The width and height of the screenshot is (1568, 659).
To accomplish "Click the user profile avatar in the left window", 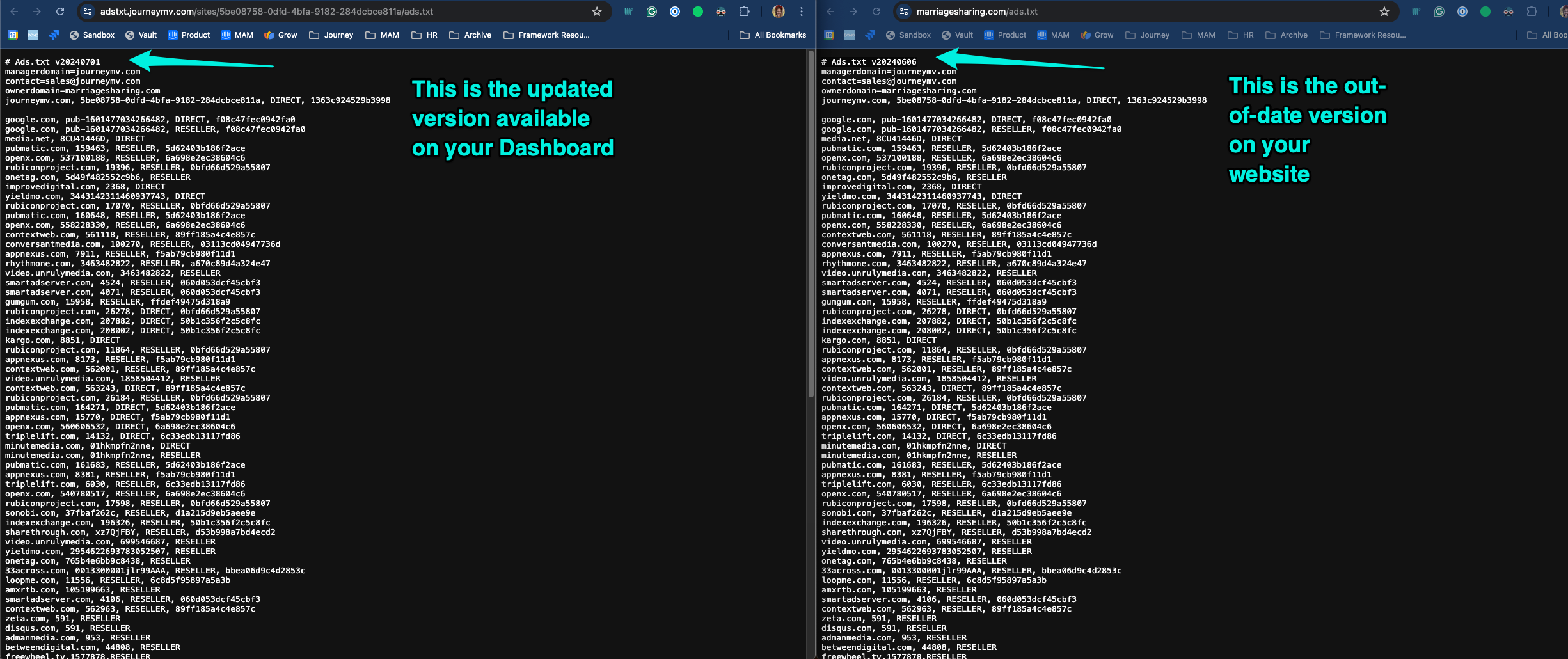I will [778, 12].
